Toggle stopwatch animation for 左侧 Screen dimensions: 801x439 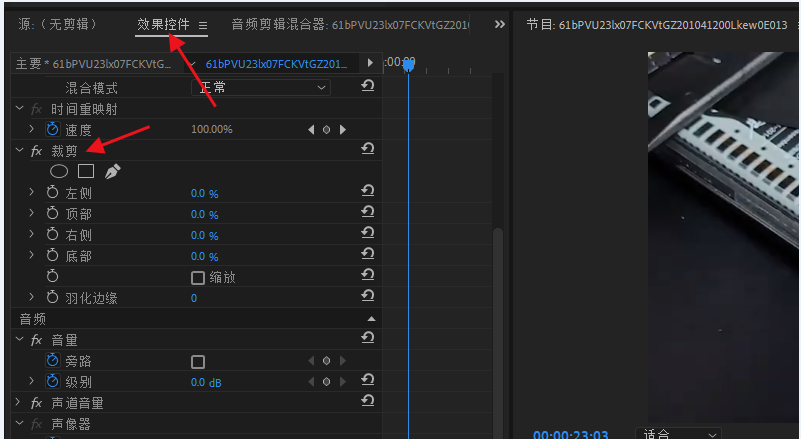tap(53, 193)
